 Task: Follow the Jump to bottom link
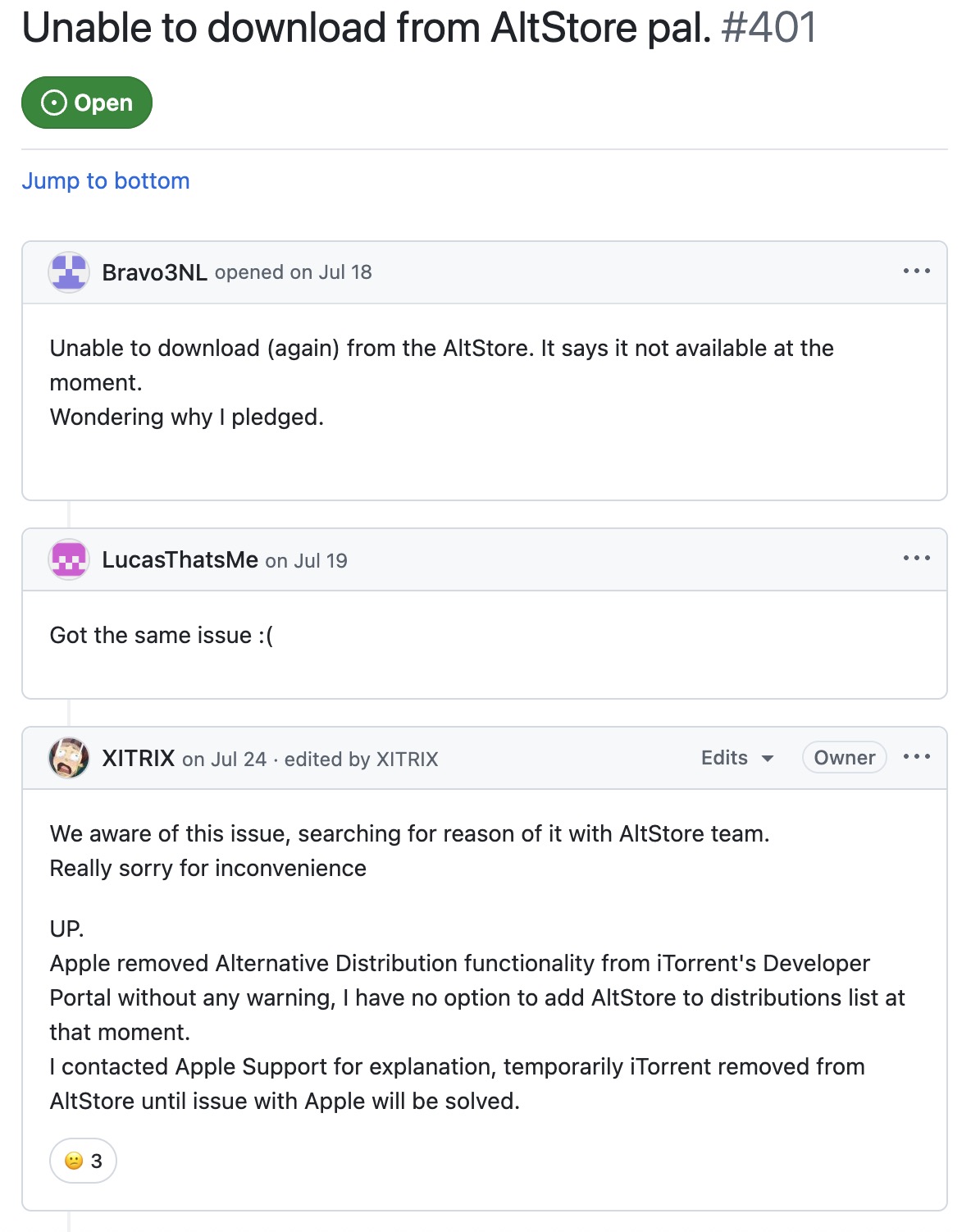point(106,180)
